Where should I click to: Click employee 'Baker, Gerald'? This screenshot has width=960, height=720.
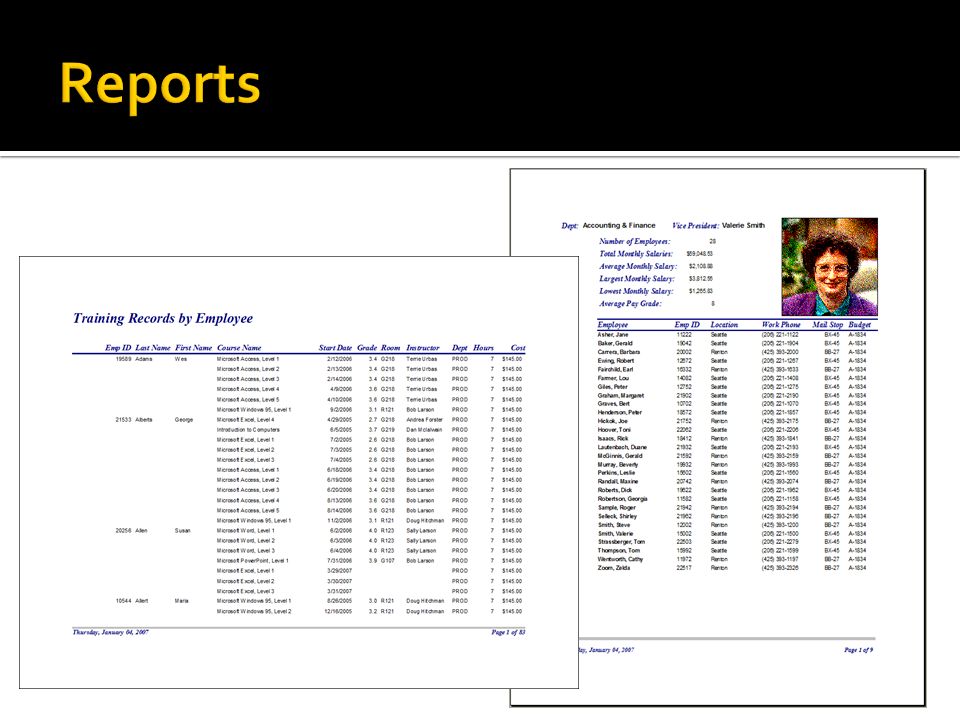615,343
